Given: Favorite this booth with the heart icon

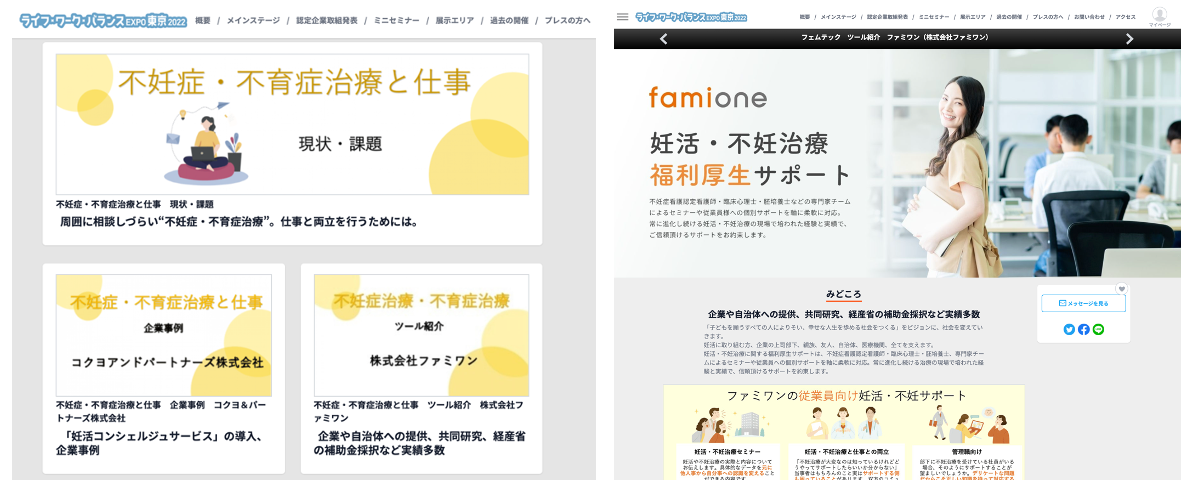Looking at the screenshot, I should [x=1121, y=289].
